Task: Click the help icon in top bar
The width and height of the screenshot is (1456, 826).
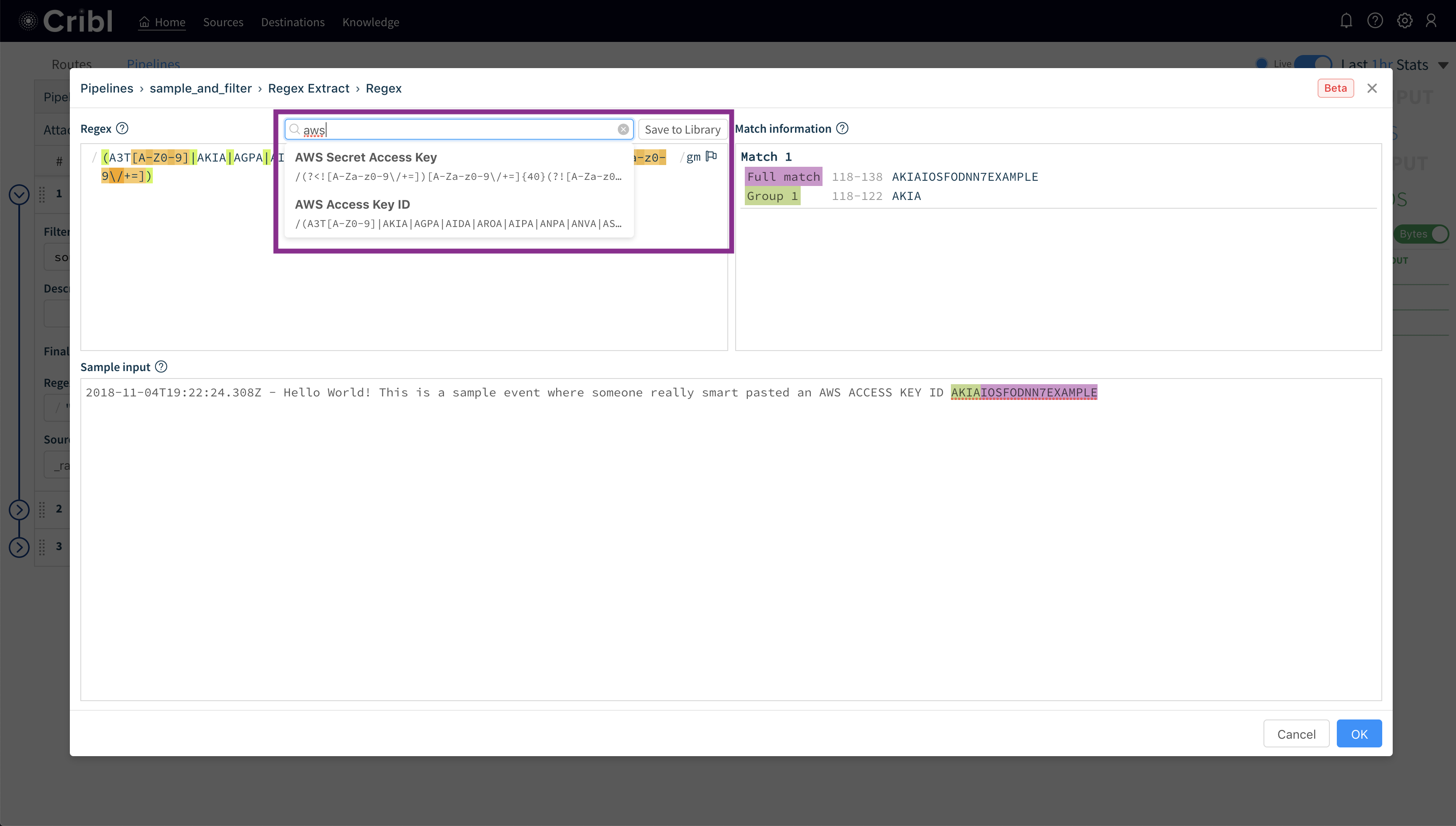Action: point(1375,21)
